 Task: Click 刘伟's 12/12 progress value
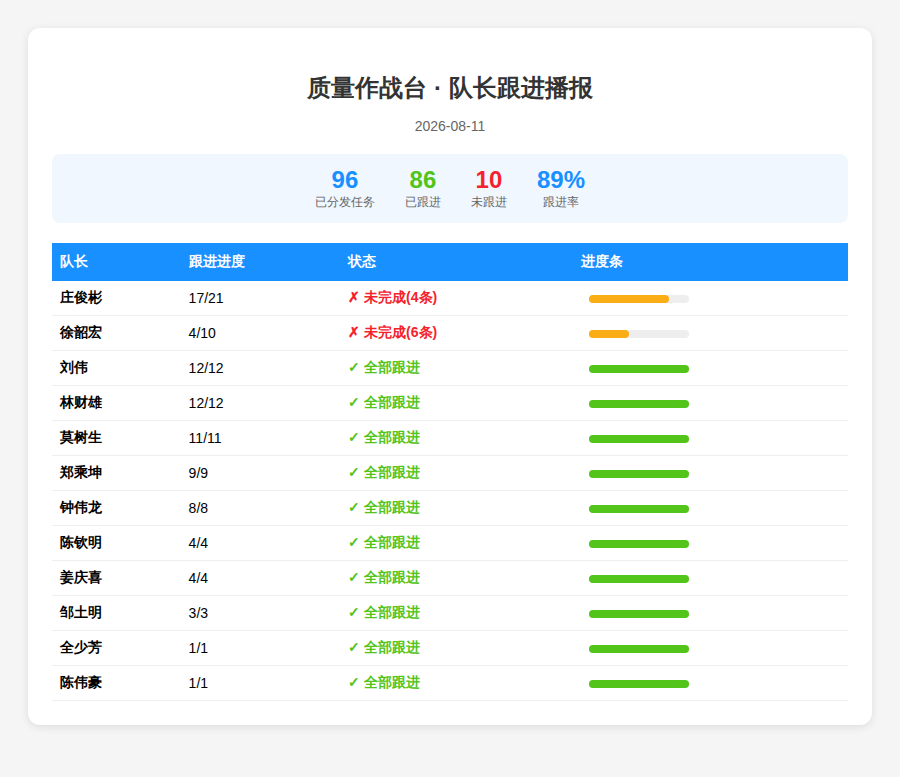coord(205,368)
